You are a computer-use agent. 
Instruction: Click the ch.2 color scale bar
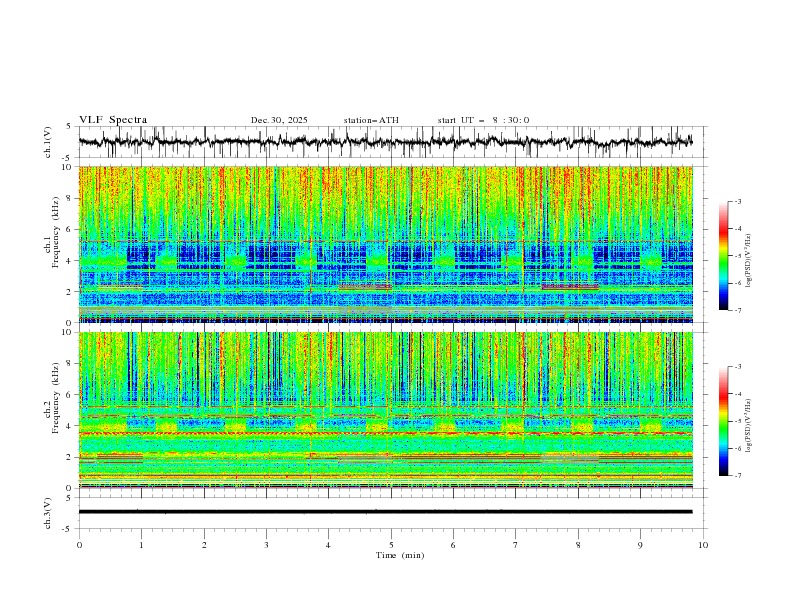click(723, 421)
